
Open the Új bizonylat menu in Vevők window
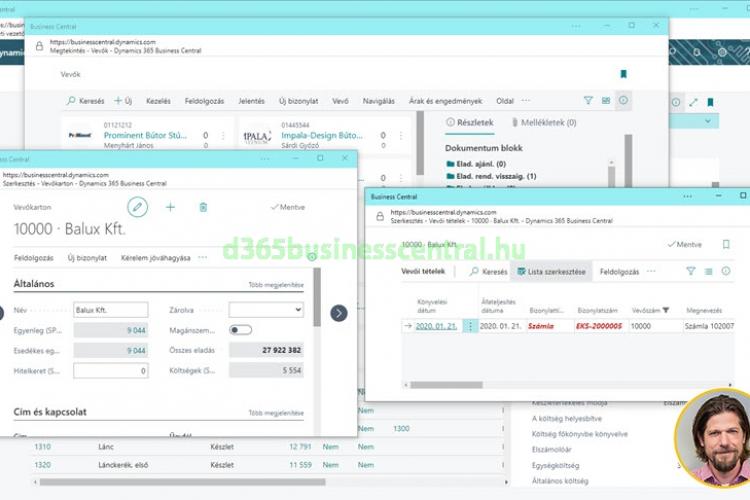tap(297, 101)
